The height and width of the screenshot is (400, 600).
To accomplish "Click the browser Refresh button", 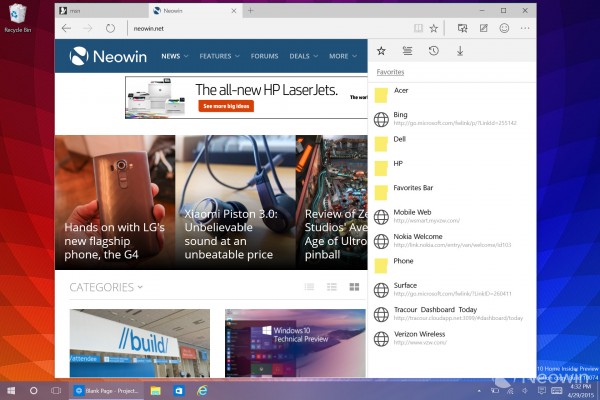I will click(x=110, y=29).
